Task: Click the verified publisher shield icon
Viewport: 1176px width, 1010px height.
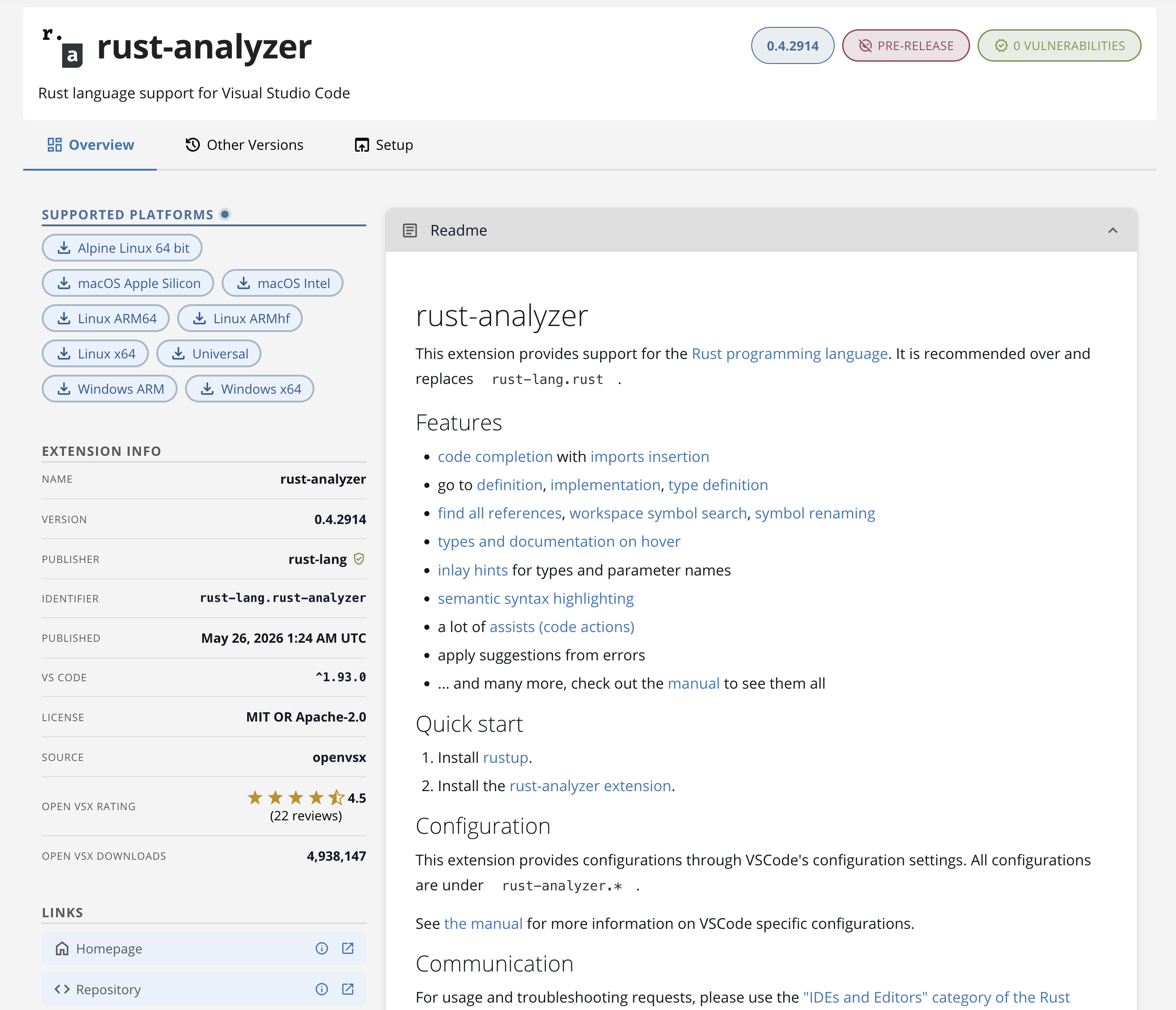Action: click(359, 559)
